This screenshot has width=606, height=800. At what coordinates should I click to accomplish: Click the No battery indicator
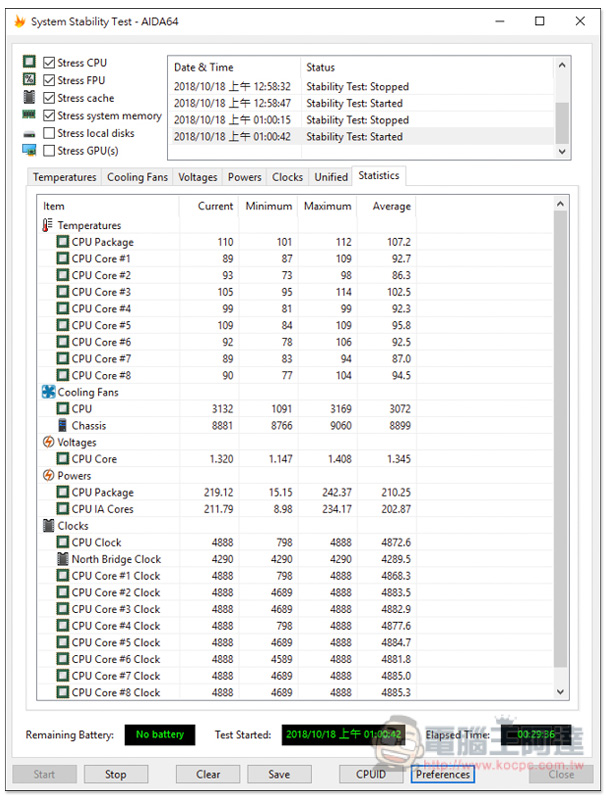(160, 735)
